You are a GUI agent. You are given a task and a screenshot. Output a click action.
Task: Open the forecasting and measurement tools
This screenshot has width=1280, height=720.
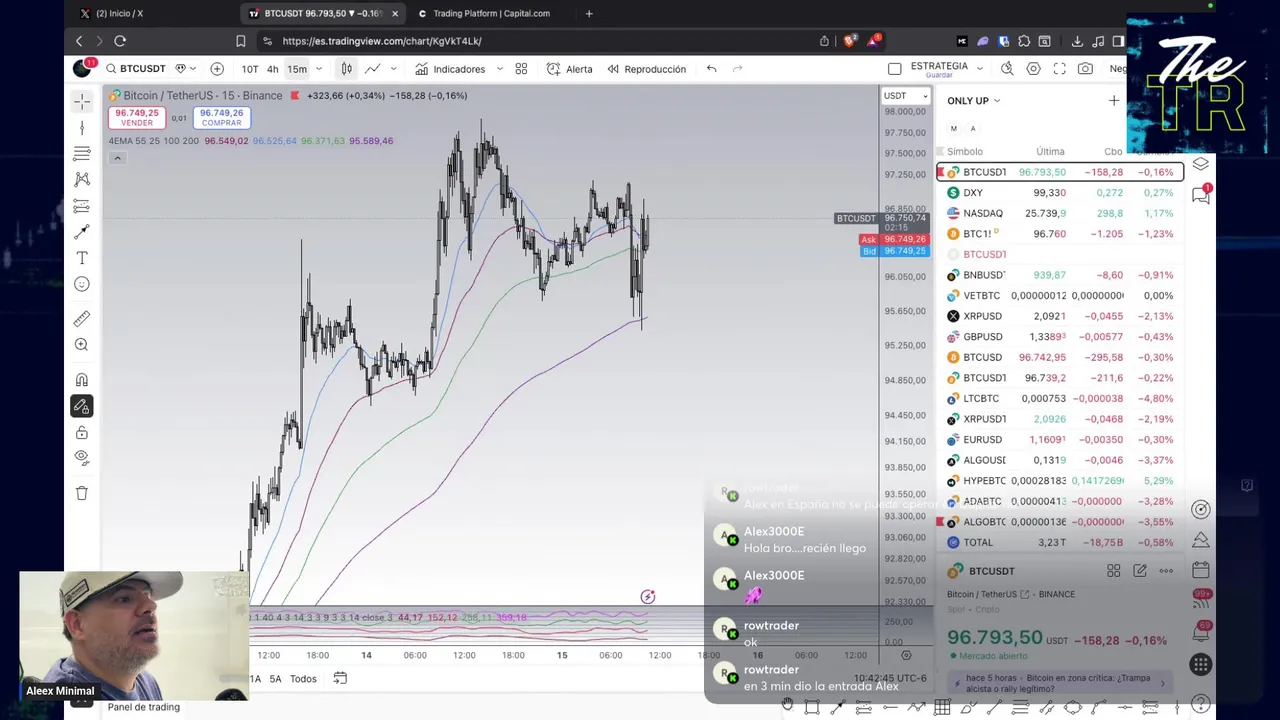pos(82,205)
